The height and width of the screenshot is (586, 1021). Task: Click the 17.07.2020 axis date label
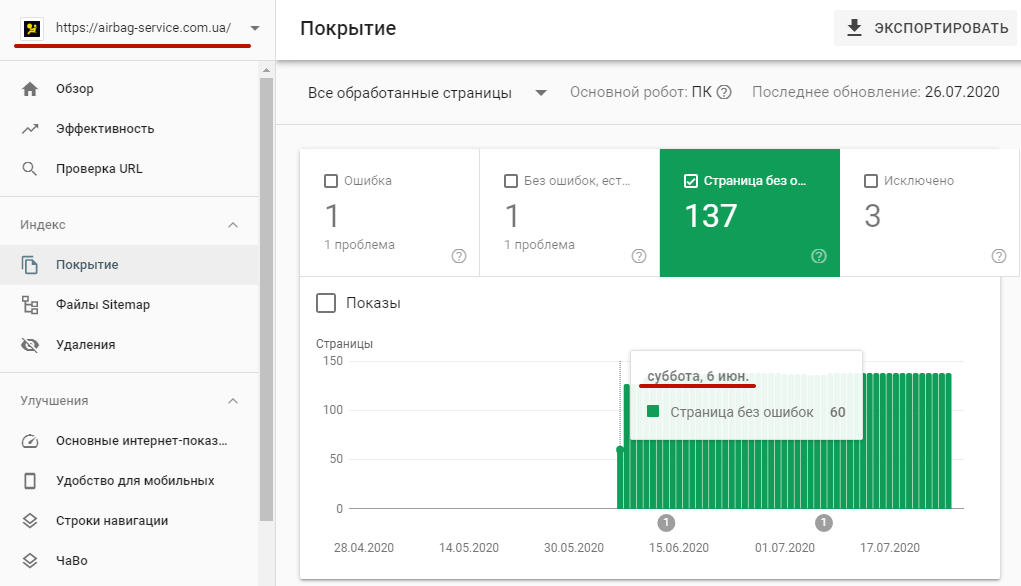889,548
